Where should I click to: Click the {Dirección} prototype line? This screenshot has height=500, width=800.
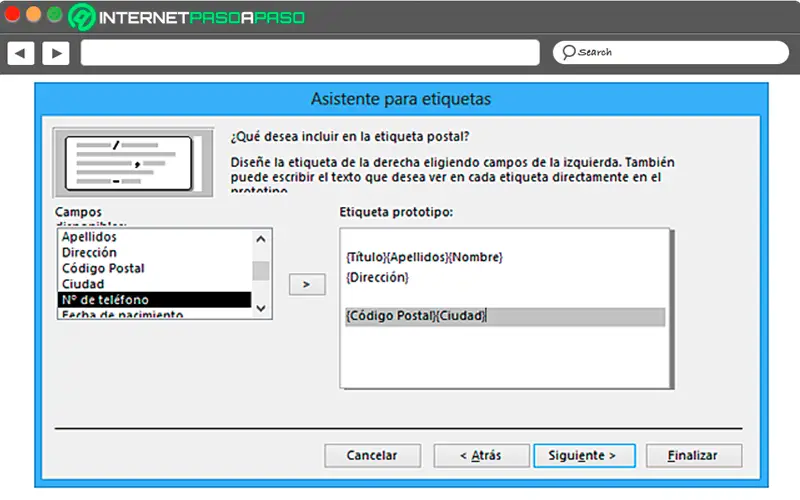(x=378, y=278)
